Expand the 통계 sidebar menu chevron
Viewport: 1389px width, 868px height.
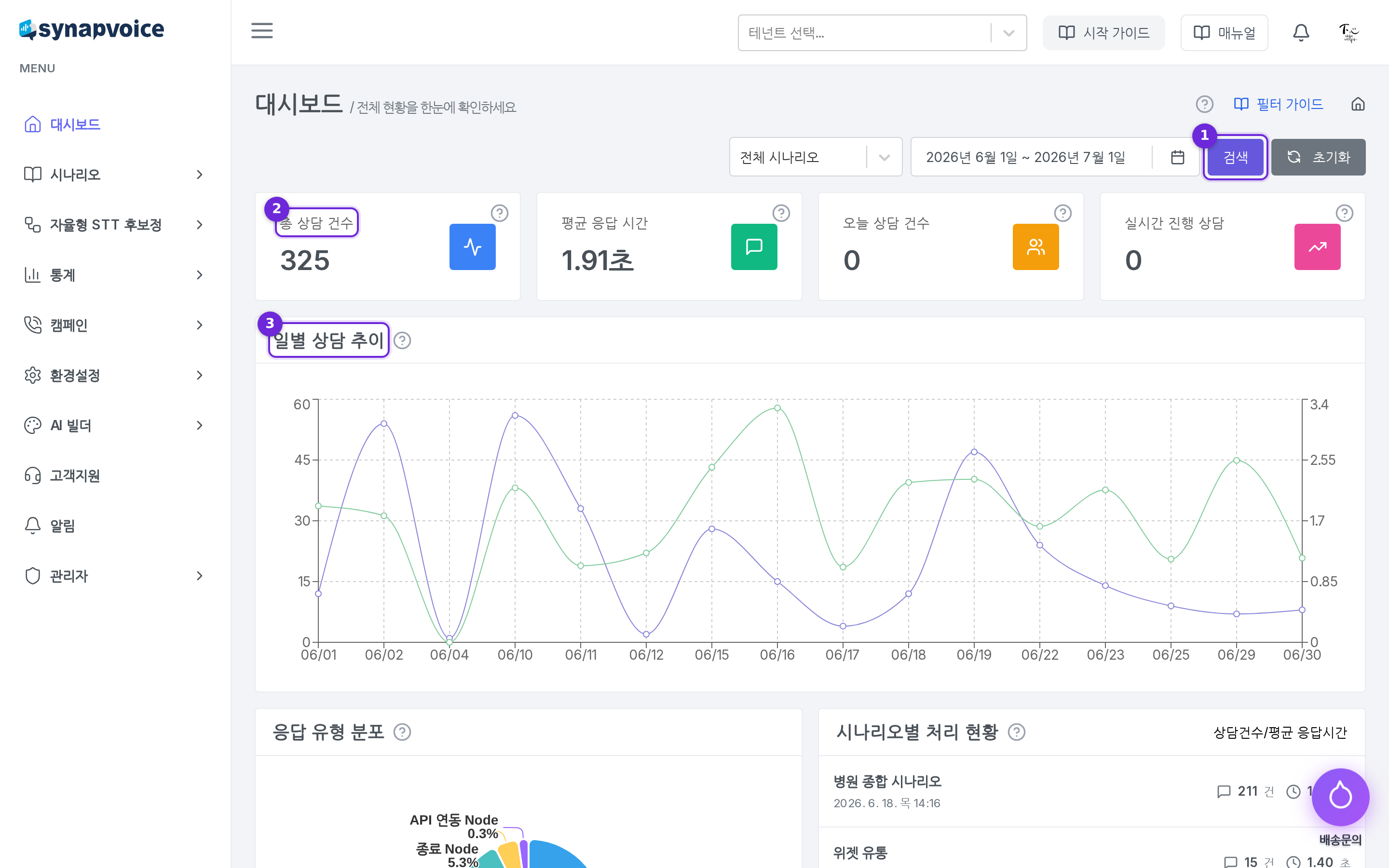point(200,275)
